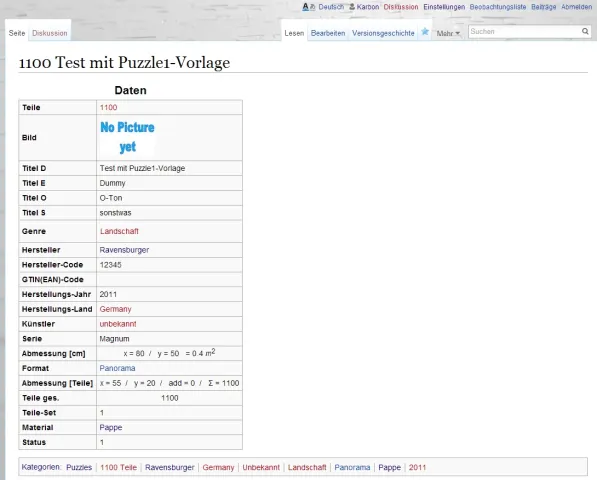The width and height of the screenshot is (597, 480).
Task: Click the Abmelden link
Action: click(x=576, y=7)
